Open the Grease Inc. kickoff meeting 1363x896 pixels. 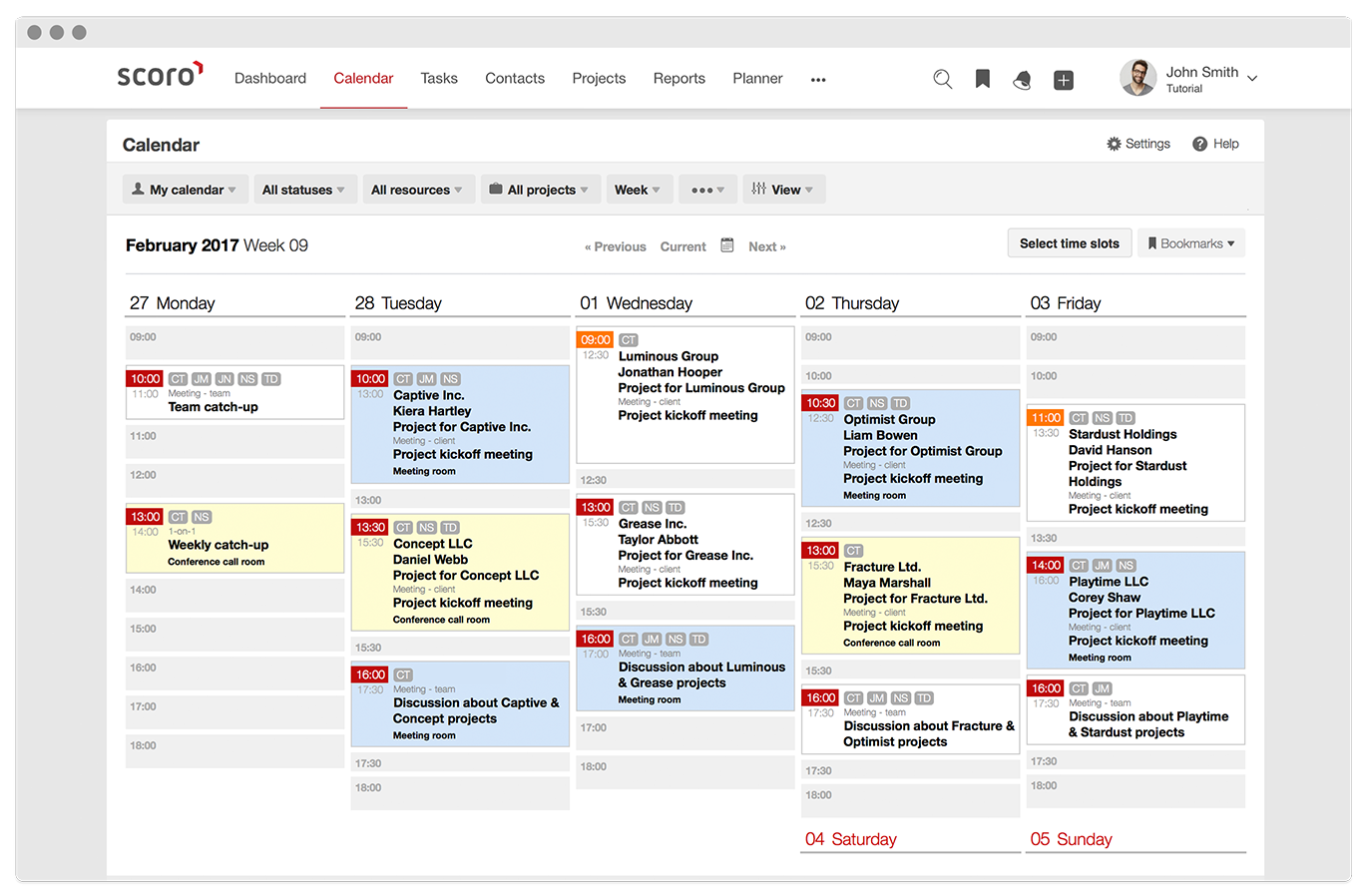click(685, 545)
